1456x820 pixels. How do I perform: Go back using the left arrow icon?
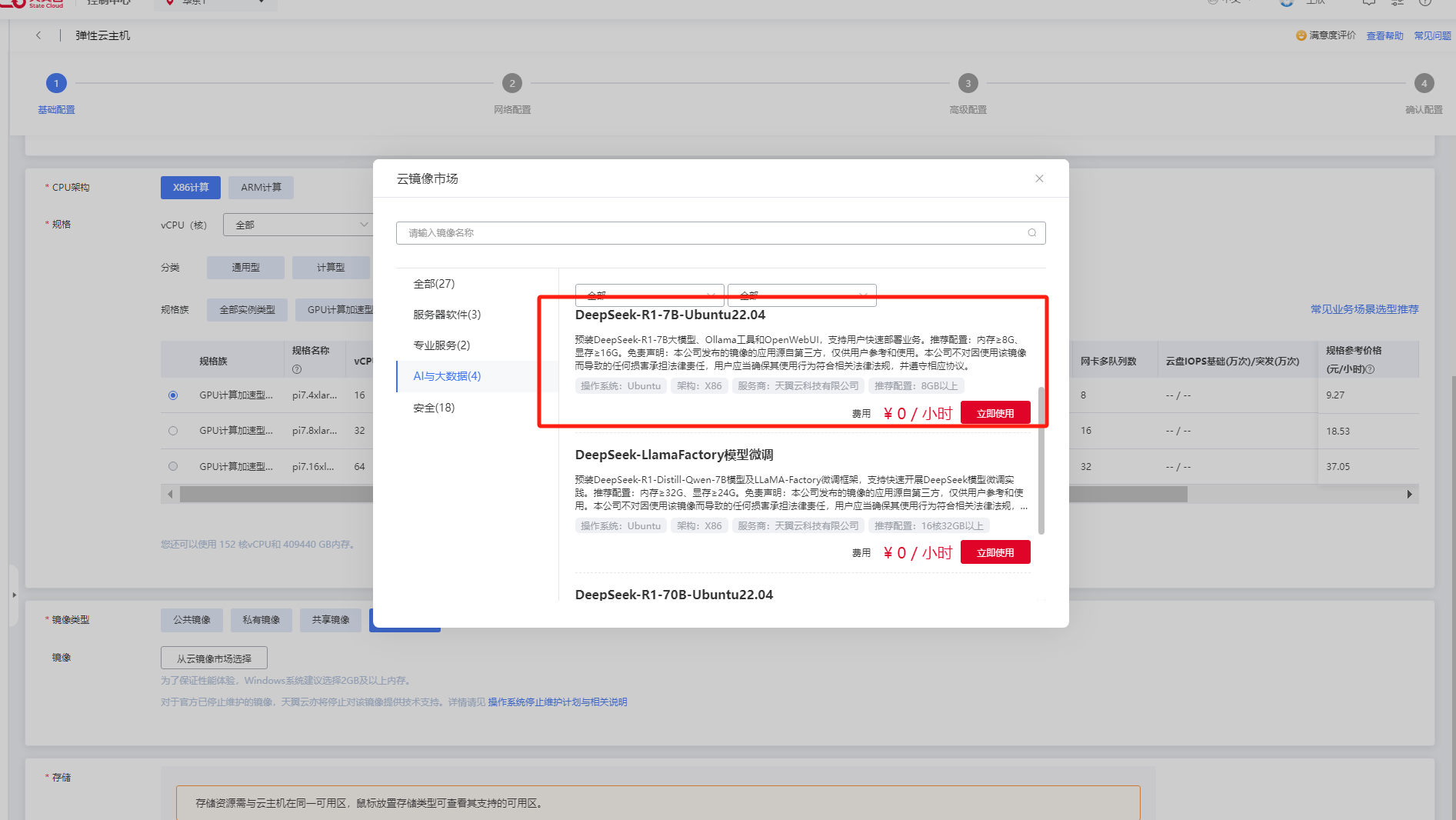tap(38, 35)
